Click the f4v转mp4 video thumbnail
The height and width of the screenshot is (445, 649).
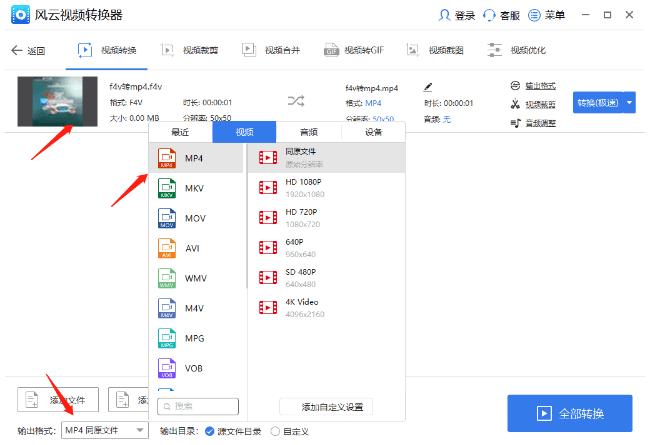click(x=58, y=101)
